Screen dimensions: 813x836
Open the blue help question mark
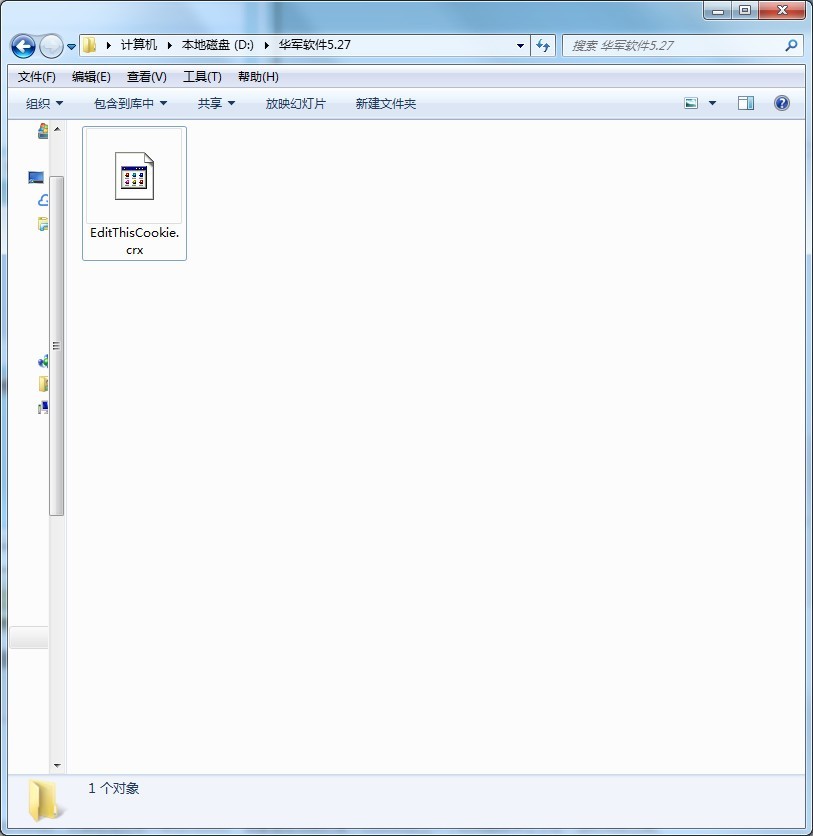pyautogui.click(x=782, y=103)
